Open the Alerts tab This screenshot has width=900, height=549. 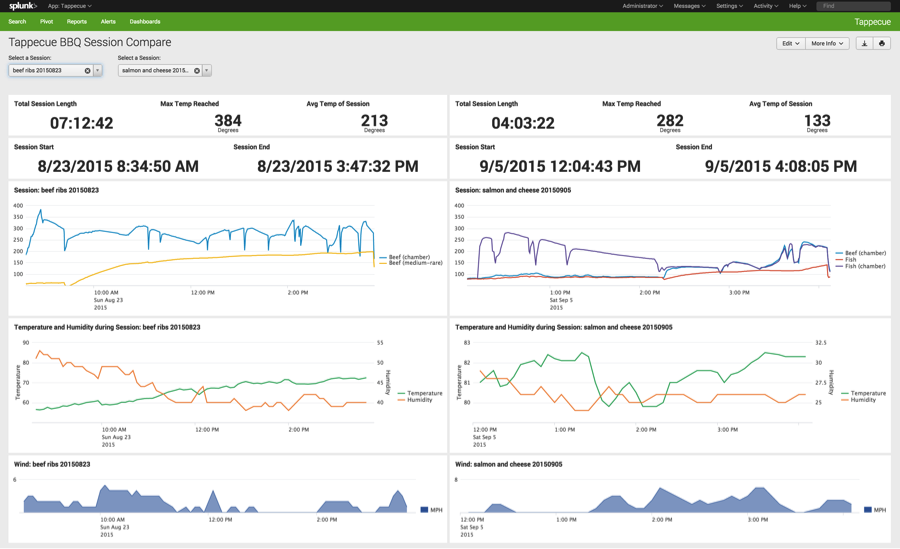click(108, 22)
